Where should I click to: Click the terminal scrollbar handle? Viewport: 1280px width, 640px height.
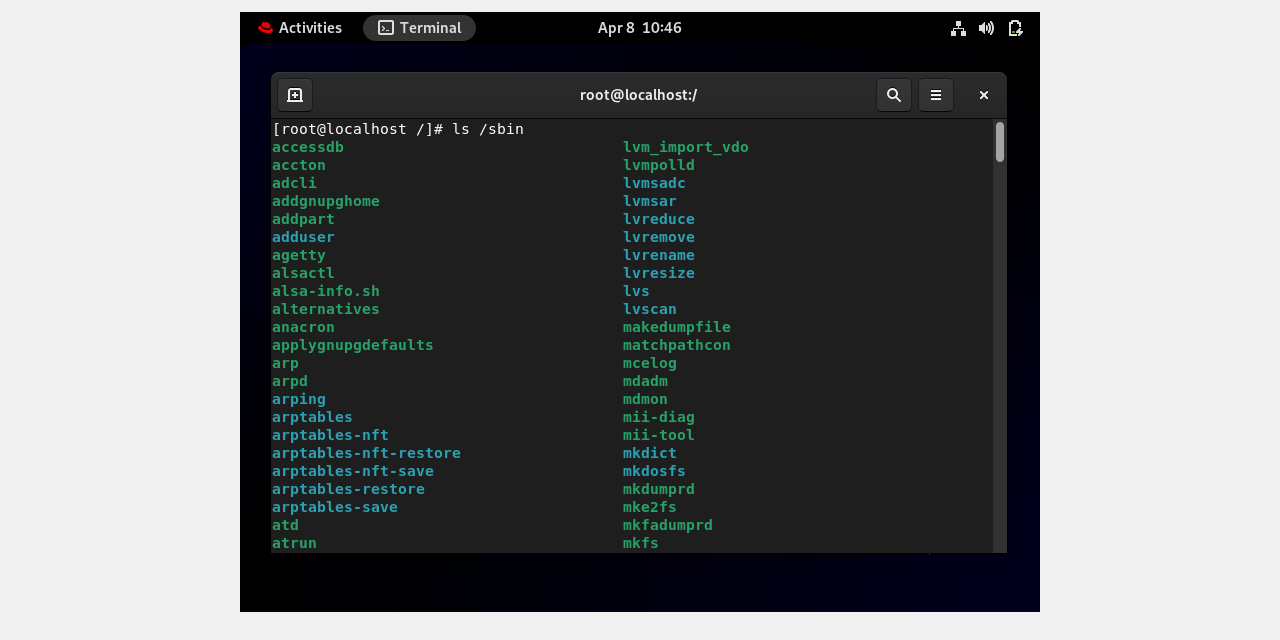click(x=1000, y=142)
